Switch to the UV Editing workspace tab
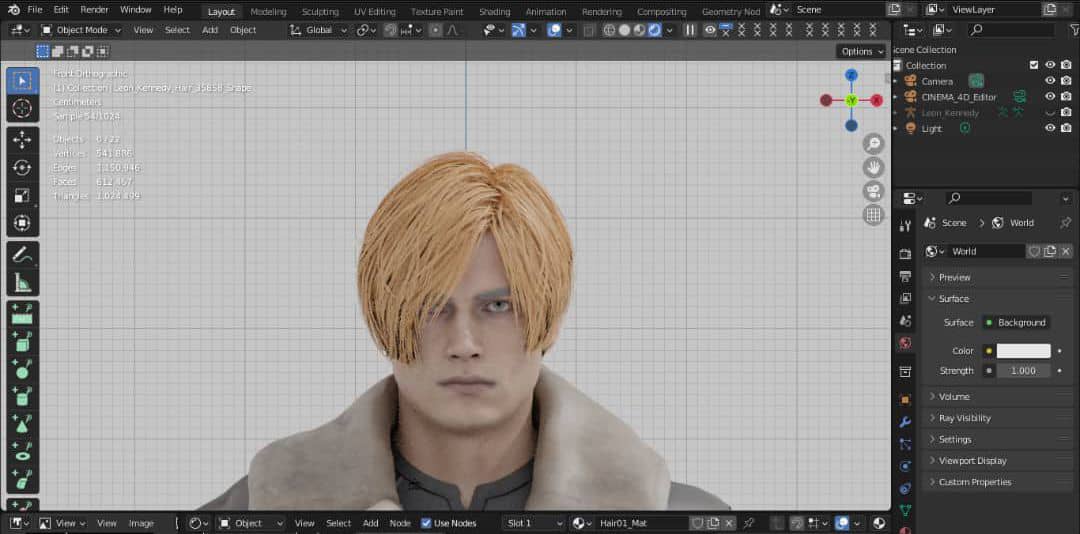The image size is (1080, 534). [375, 12]
